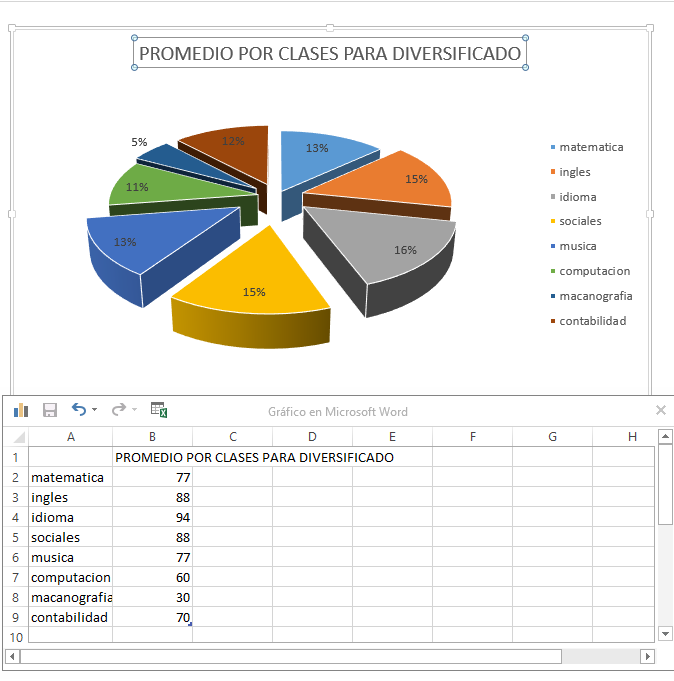The height and width of the screenshot is (681, 674).
Task: Click the chart icon in the data editor toolbar
Action: point(21,410)
